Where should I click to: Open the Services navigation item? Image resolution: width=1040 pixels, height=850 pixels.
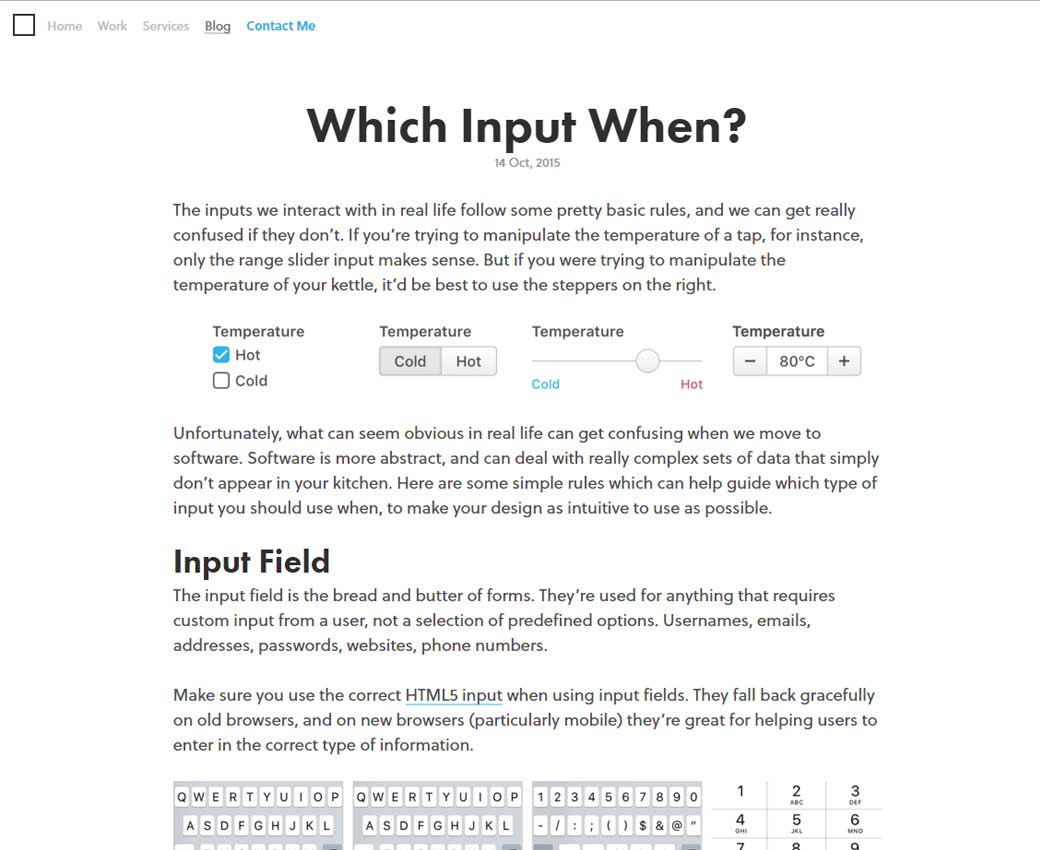point(166,26)
